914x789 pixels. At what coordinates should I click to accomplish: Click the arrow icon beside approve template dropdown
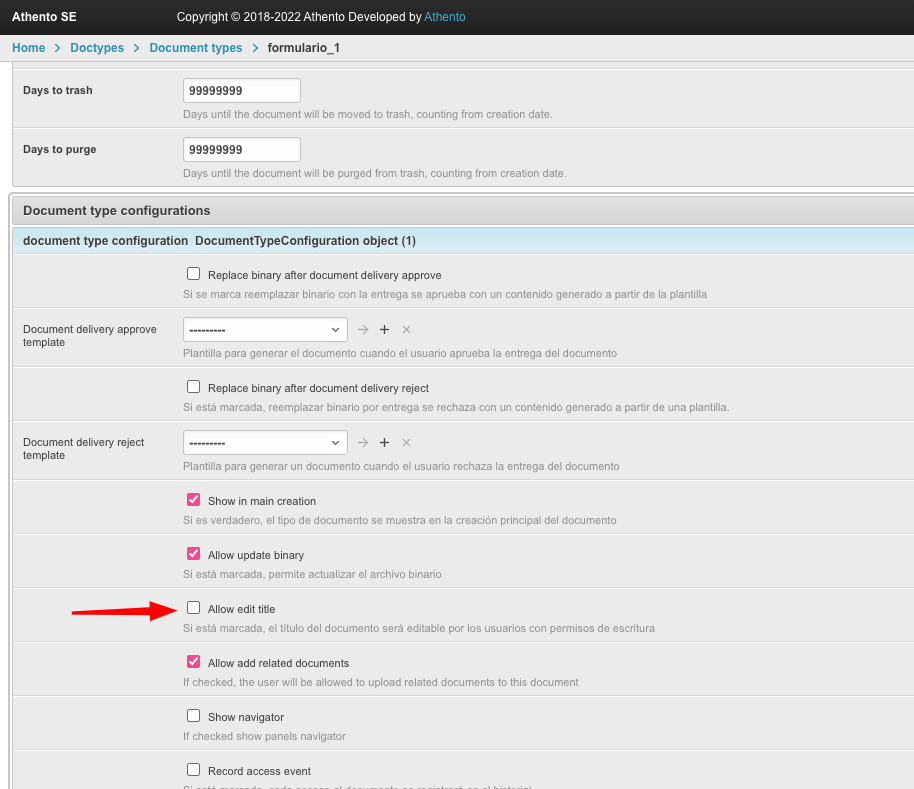[x=363, y=330]
